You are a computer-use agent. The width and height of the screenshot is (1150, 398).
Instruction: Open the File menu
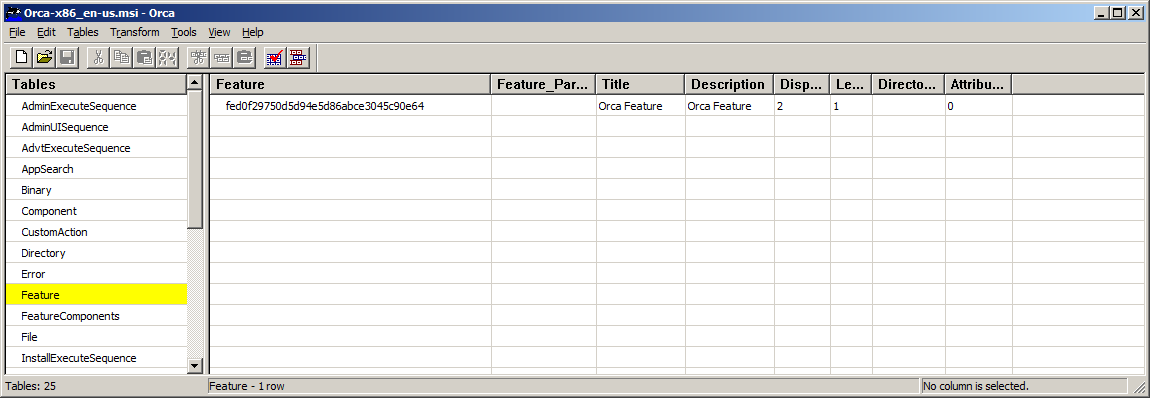17,32
